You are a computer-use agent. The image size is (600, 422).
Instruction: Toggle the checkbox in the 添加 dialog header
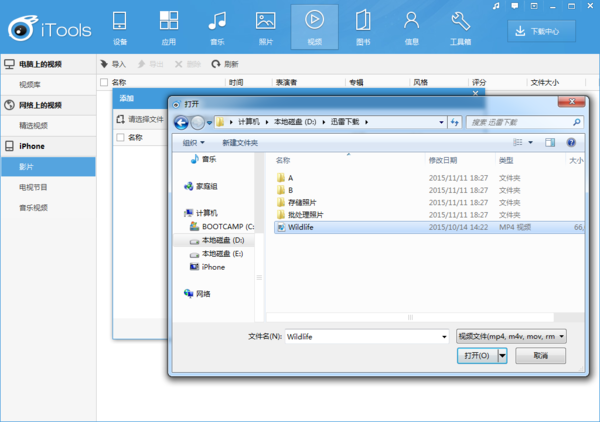click(121, 137)
